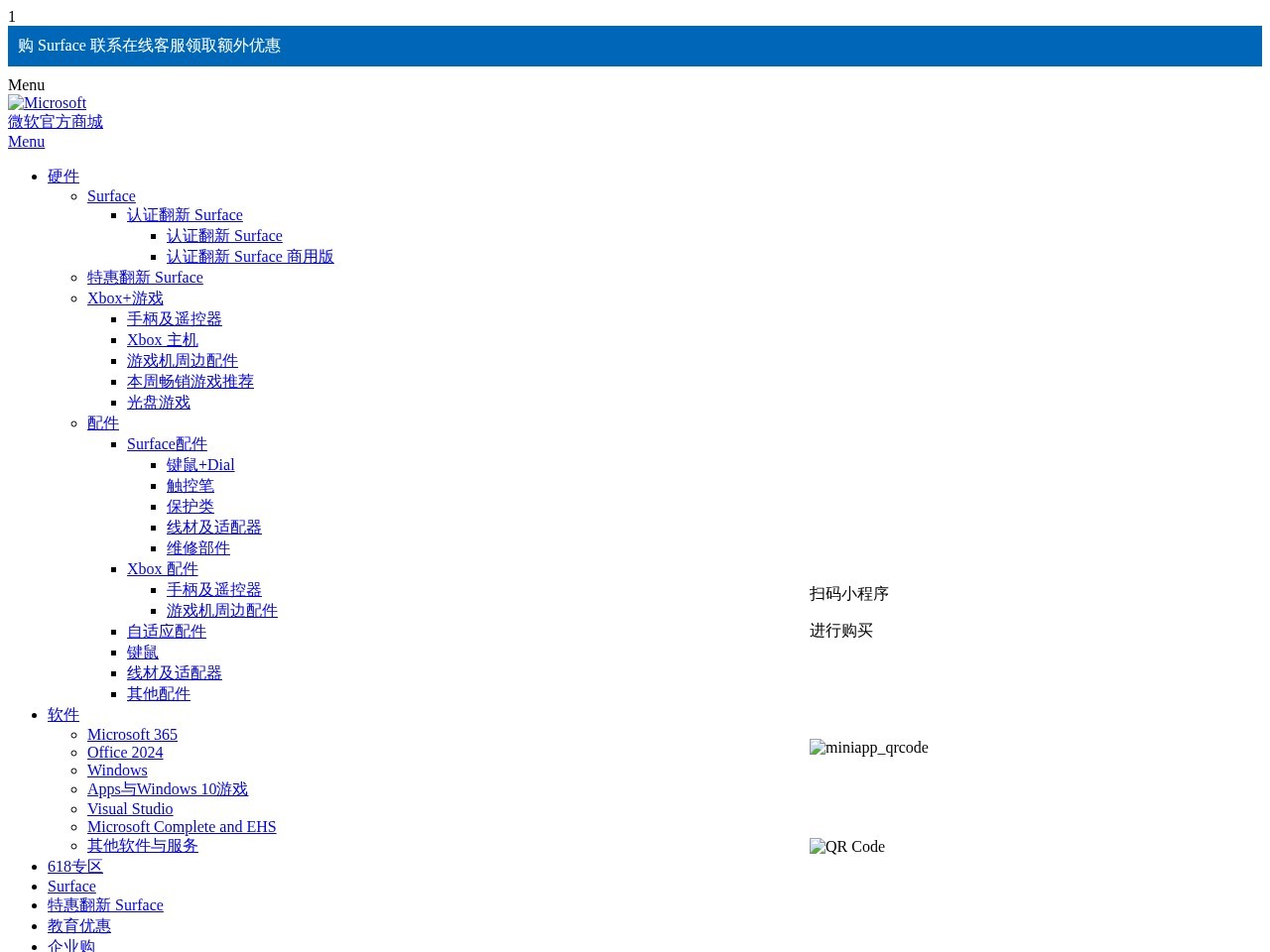The width and height of the screenshot is (1270, 952).
Task: Open the Windows software link
Action: click(x=117, y=771)
